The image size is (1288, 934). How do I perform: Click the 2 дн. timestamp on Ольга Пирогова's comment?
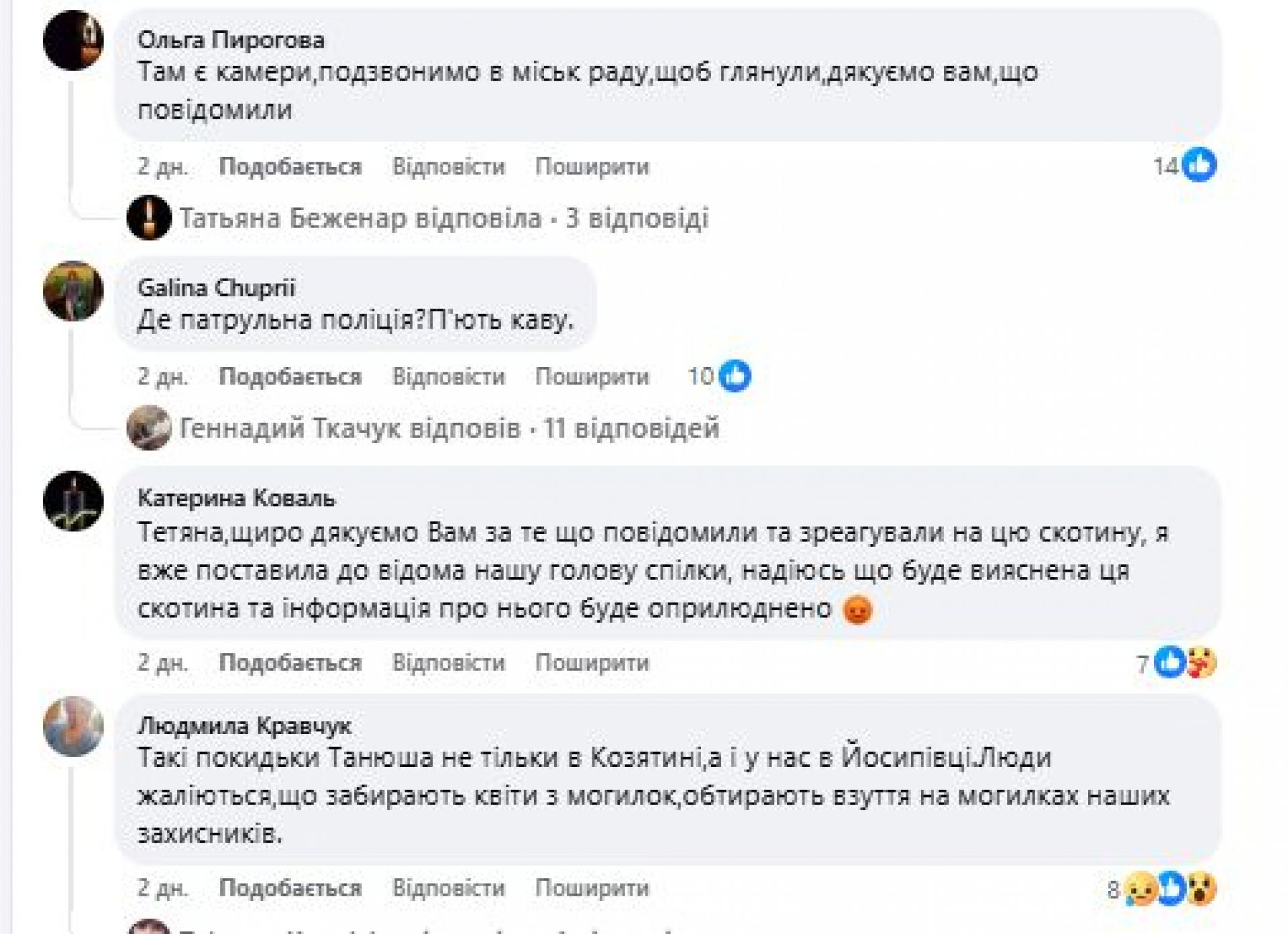point(162,166)
